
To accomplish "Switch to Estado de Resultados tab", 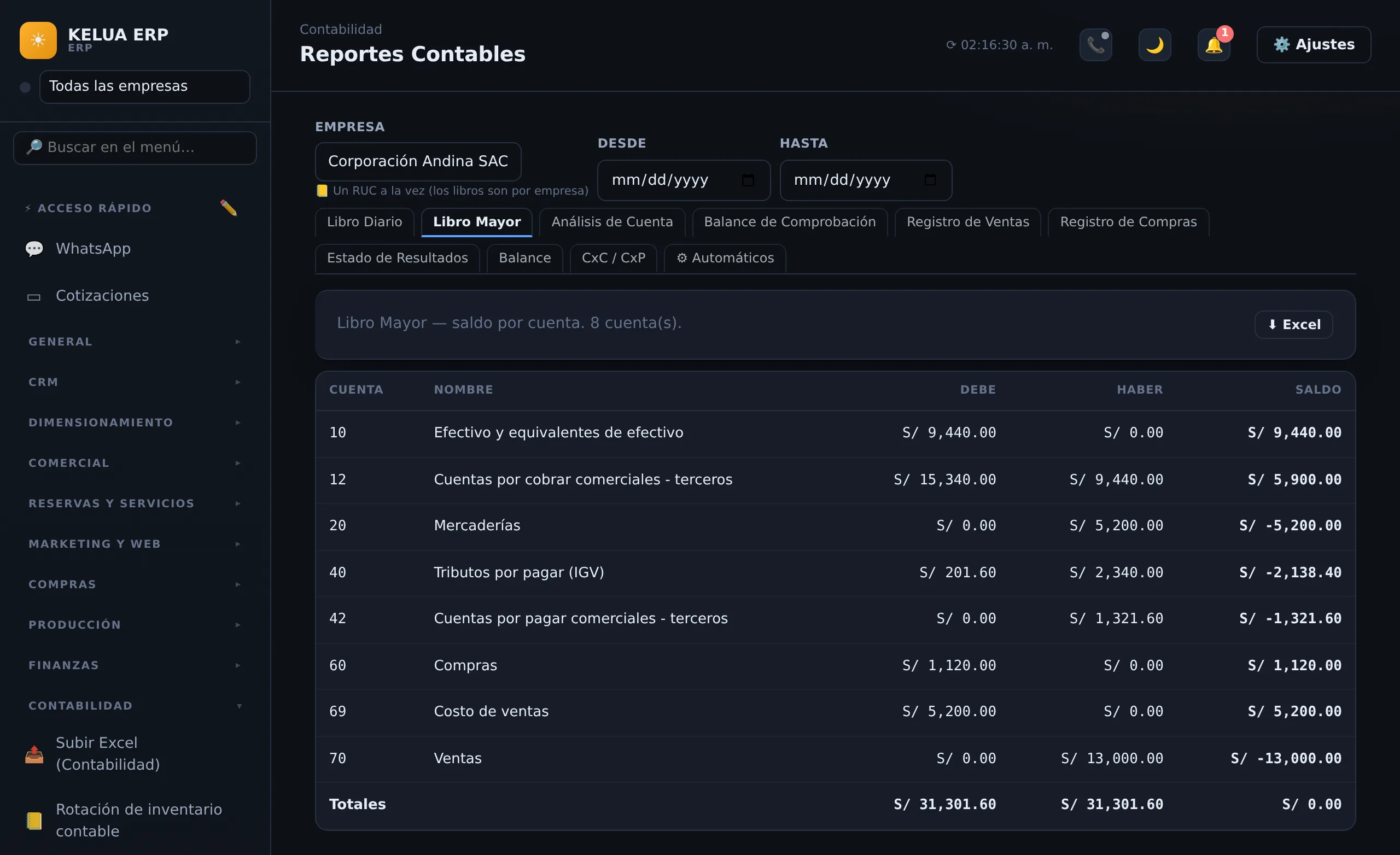I will 397,258.
